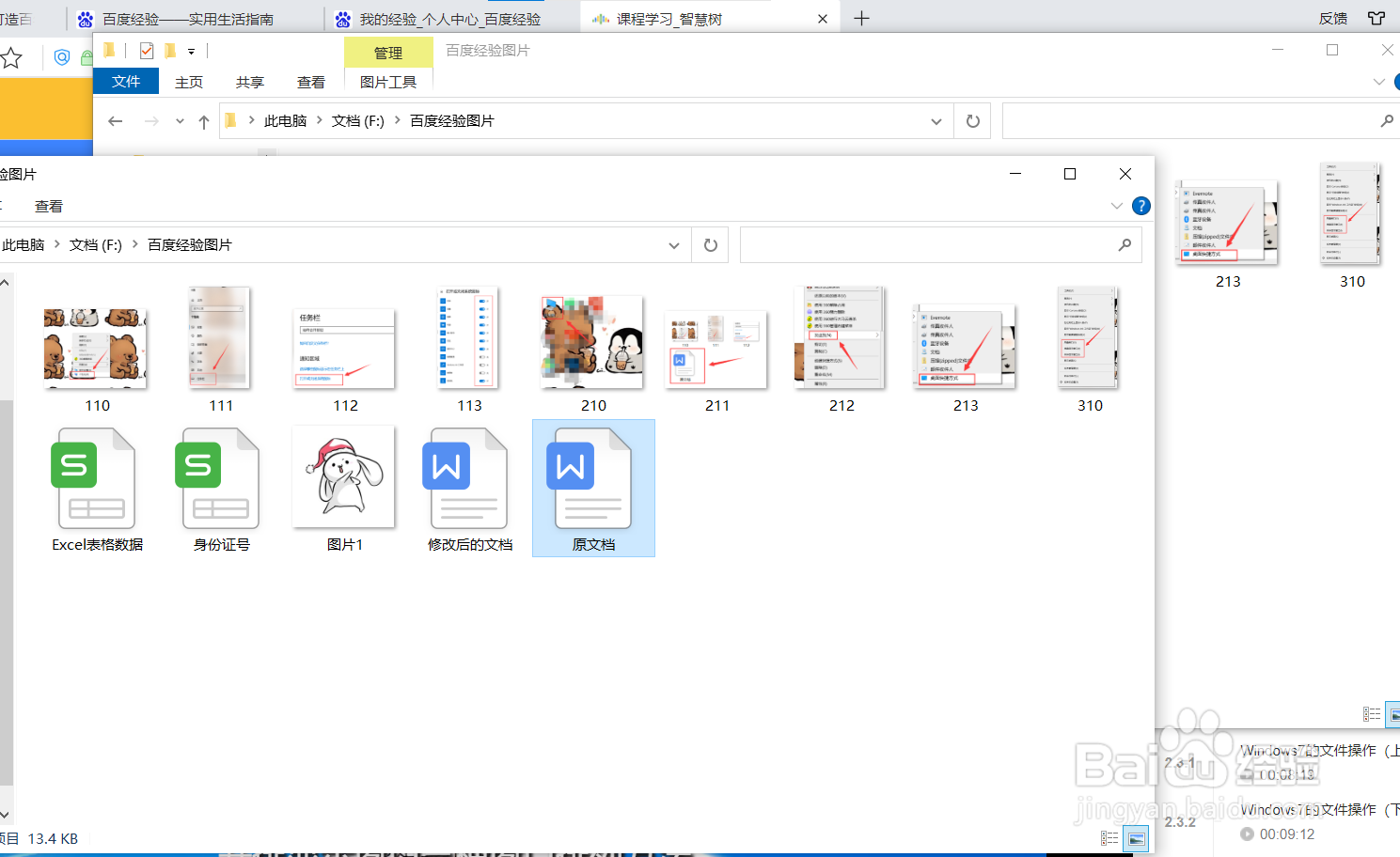Select the 身份证号 spreadsheet file icon

pos(220,478)
